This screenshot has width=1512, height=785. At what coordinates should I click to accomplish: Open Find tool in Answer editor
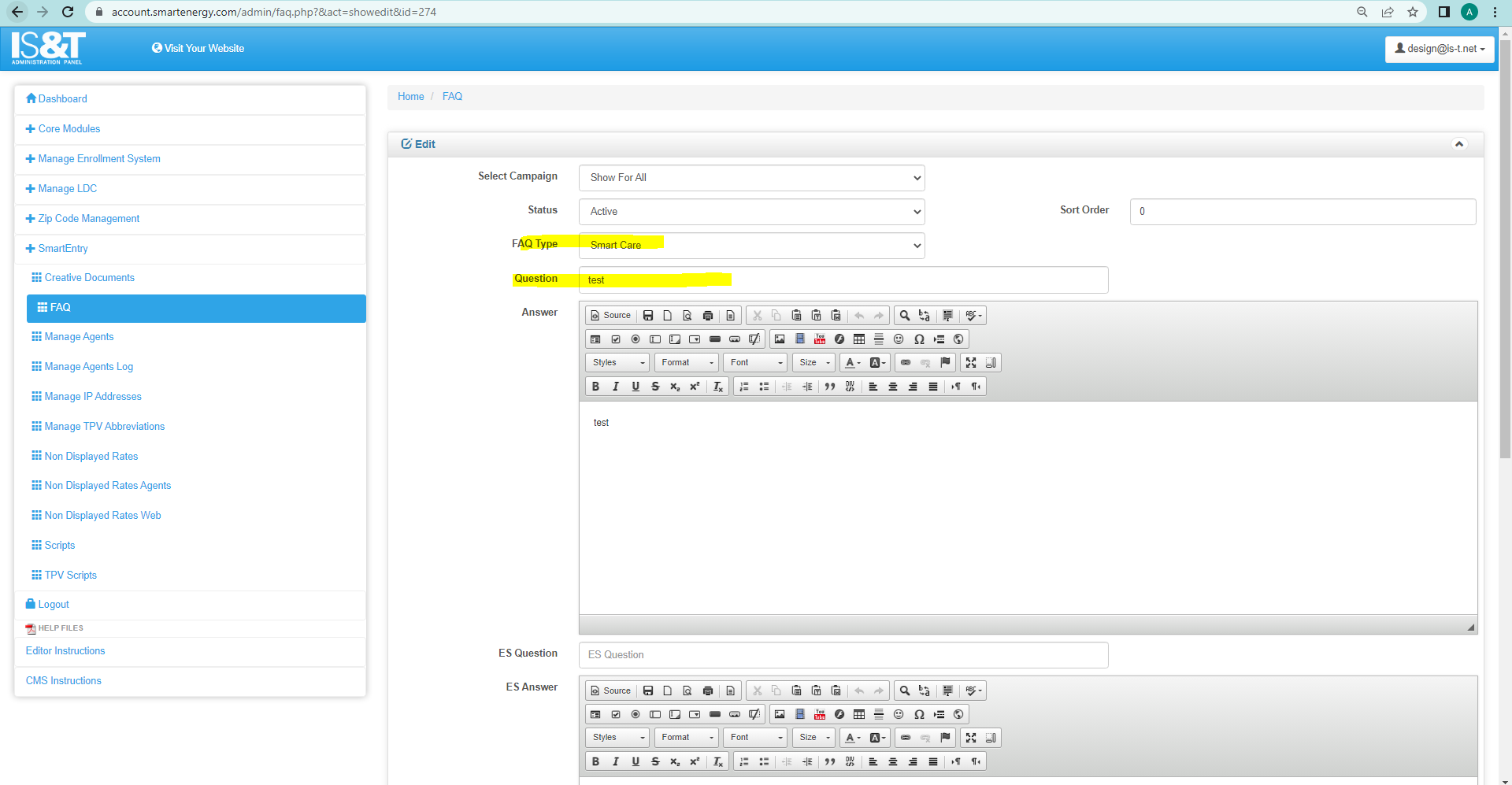[905, 316]
